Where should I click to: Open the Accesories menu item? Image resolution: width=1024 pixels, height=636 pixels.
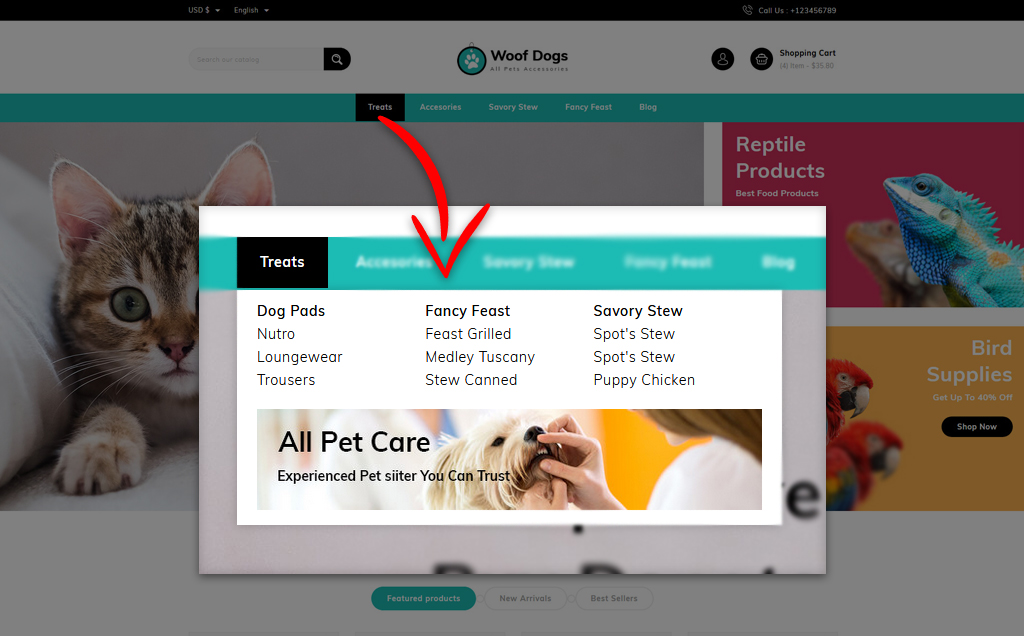pos(440,107)
